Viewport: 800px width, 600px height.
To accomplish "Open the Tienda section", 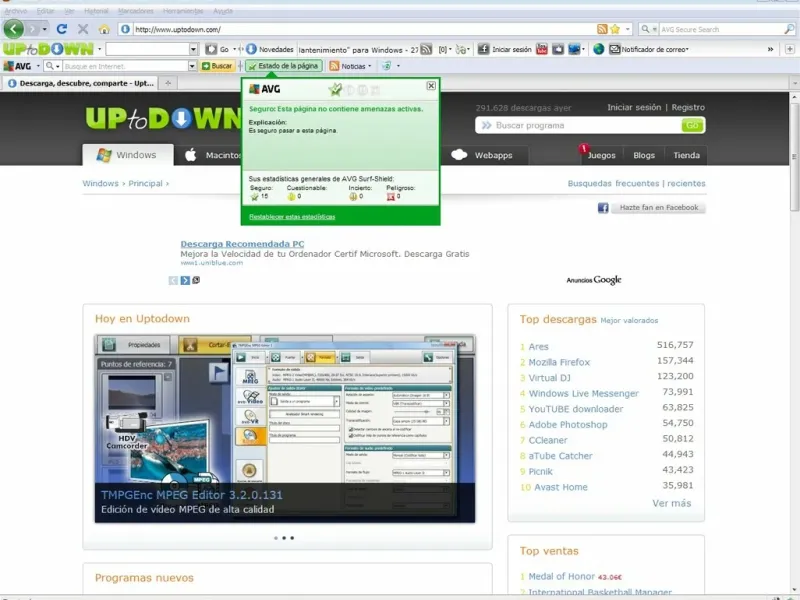I will pyautogui.click(x=686, y=155).
